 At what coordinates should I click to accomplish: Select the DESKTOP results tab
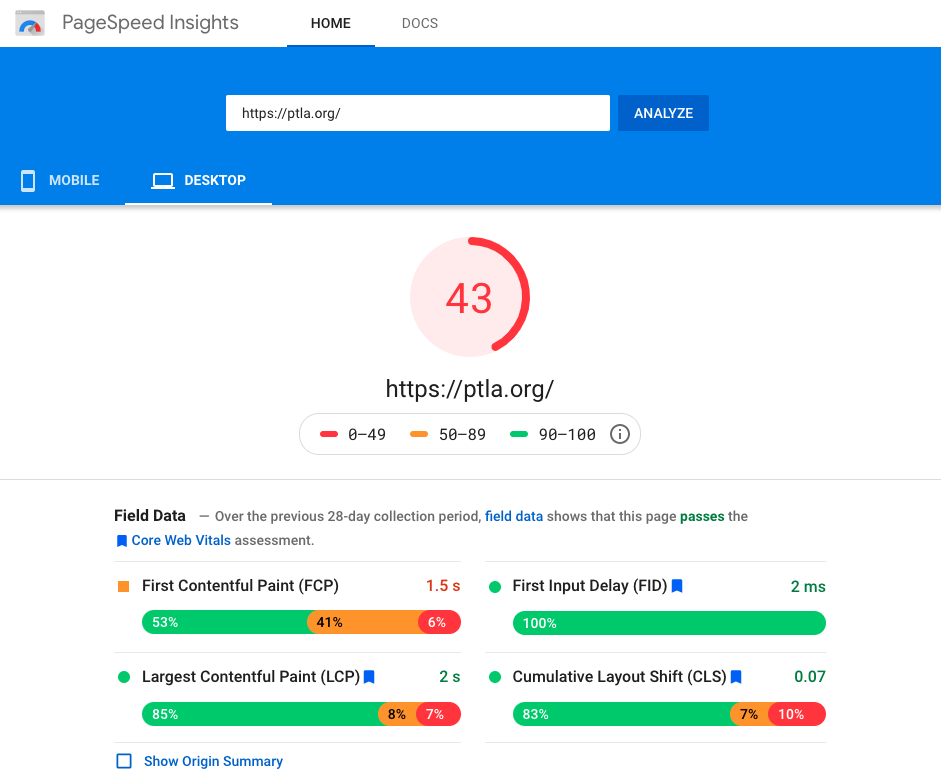tap(199, 181)
